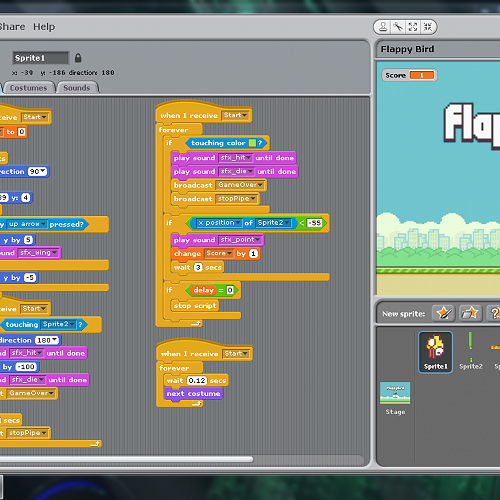Open the up arrow key dropdown
This screenshot has width=500, height=500.
[x=27, y=224]
